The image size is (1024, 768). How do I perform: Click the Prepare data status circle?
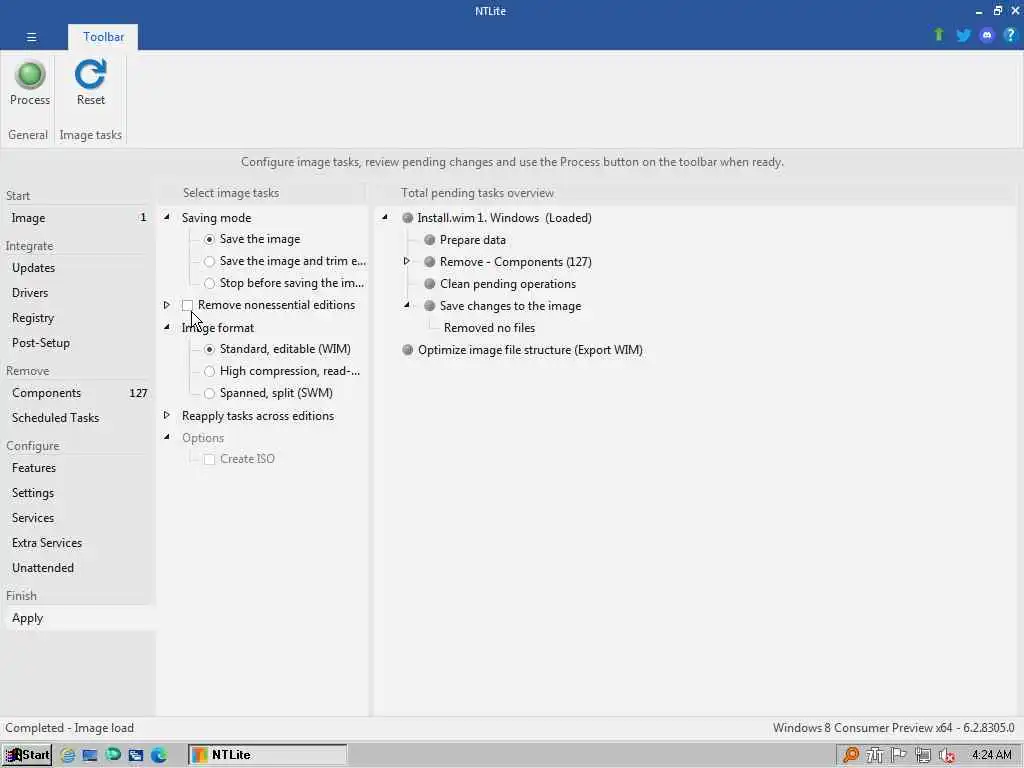[430, 240]
